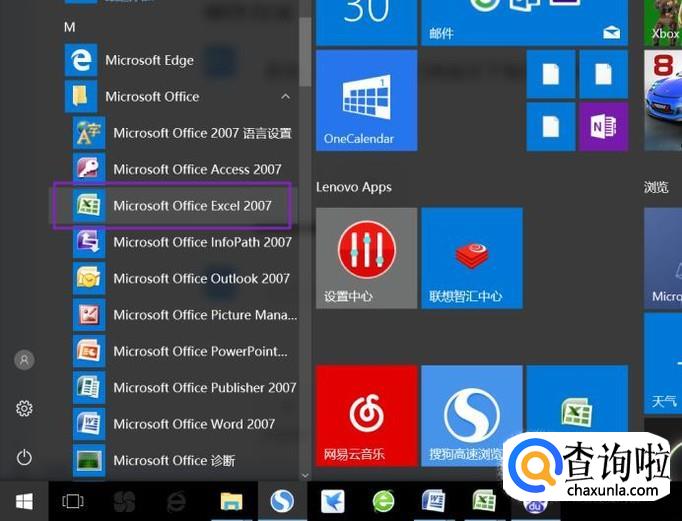
Task: Open the 联想智汇中心 tile
Action: 472,258
